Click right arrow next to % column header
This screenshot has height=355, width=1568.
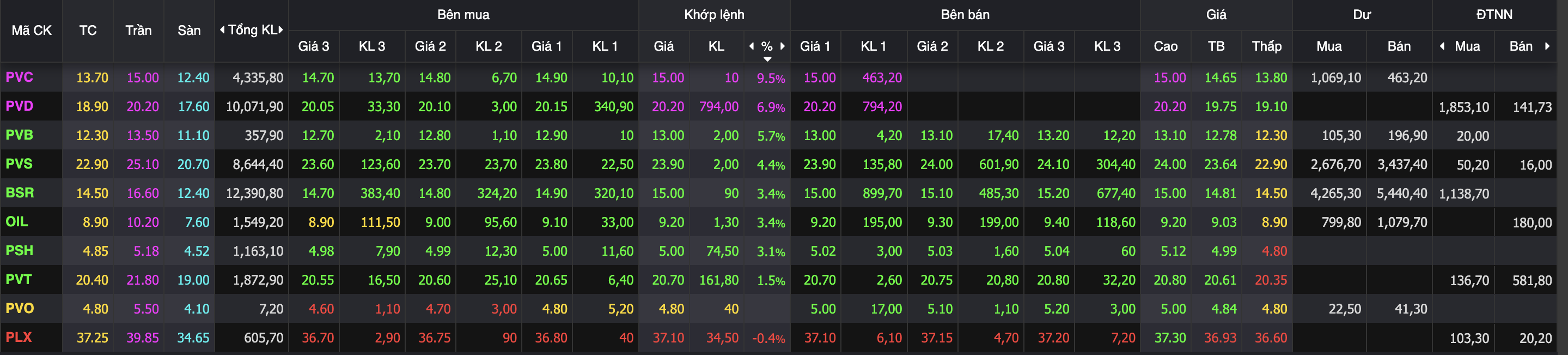click(x=783, y=46)
